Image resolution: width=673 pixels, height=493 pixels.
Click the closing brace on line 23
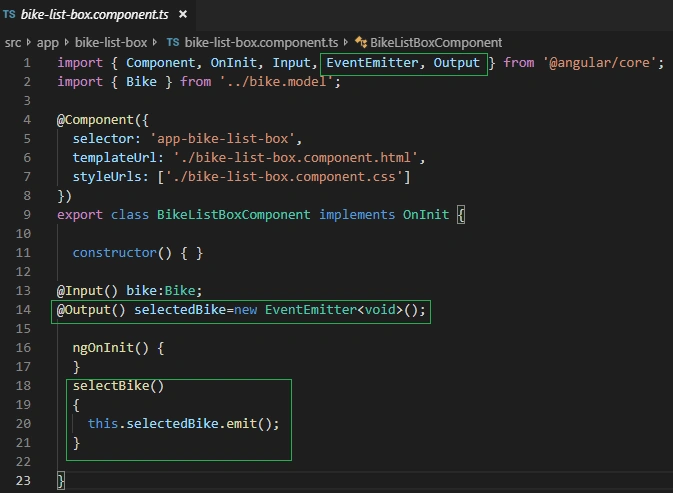[61, 481]
